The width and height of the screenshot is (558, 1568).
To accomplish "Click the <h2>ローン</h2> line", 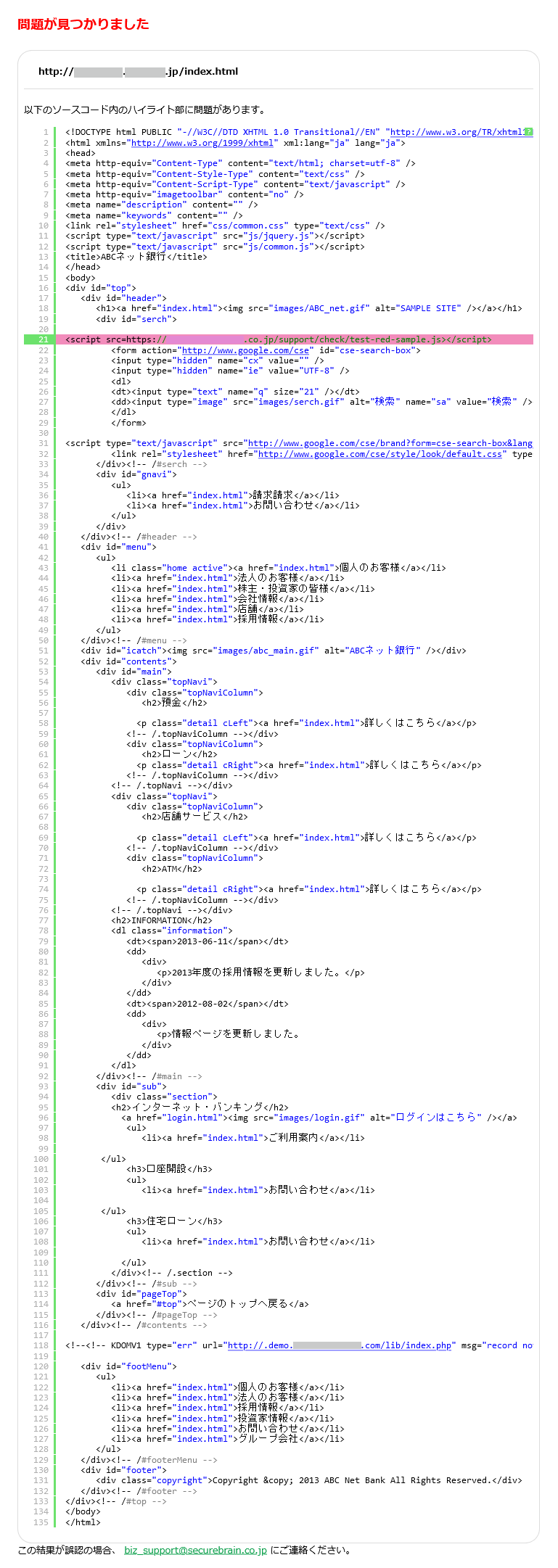I will (x=179, y=754).
